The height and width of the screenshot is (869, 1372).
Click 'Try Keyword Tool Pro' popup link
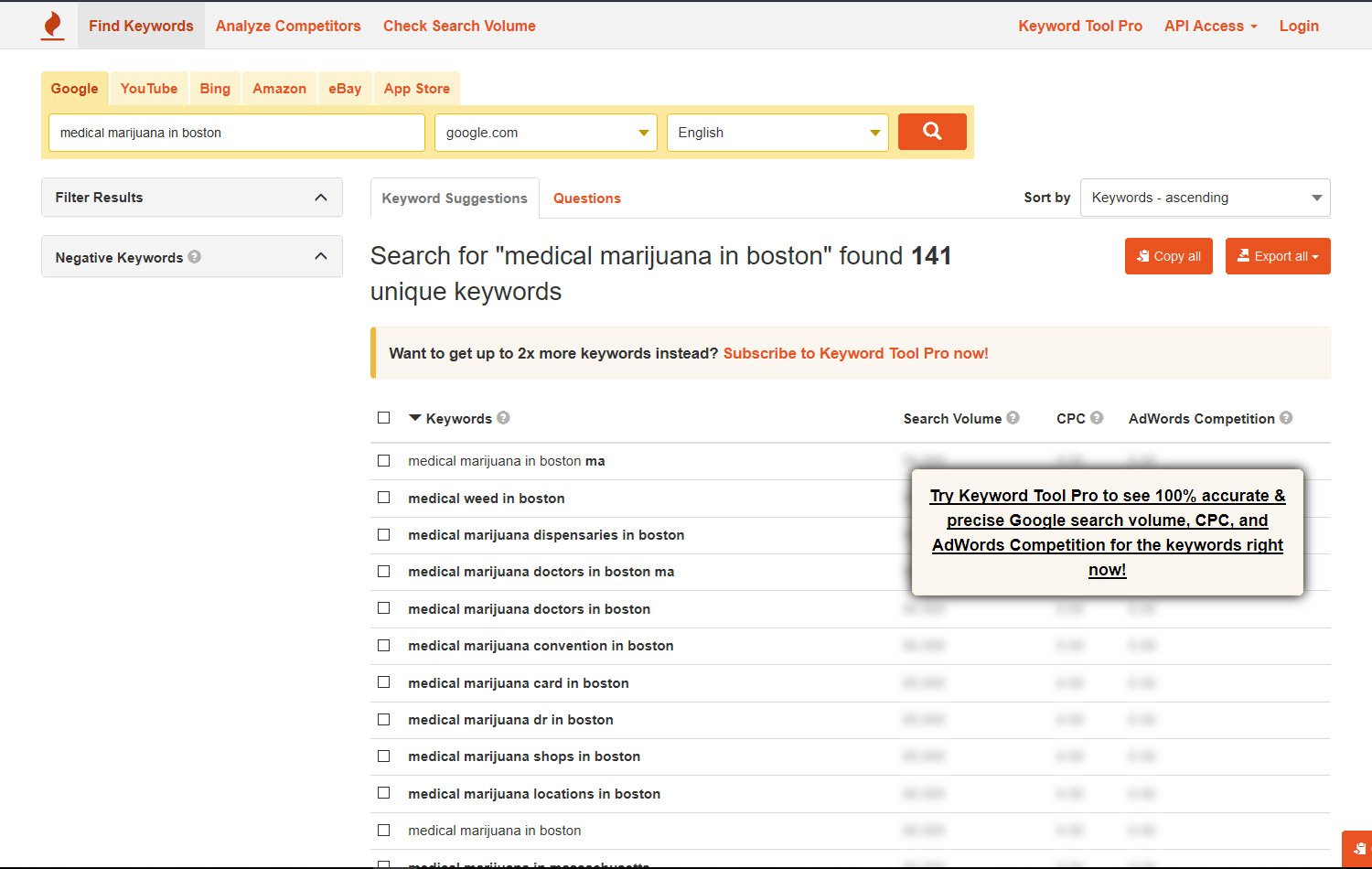pos(1108,532)
